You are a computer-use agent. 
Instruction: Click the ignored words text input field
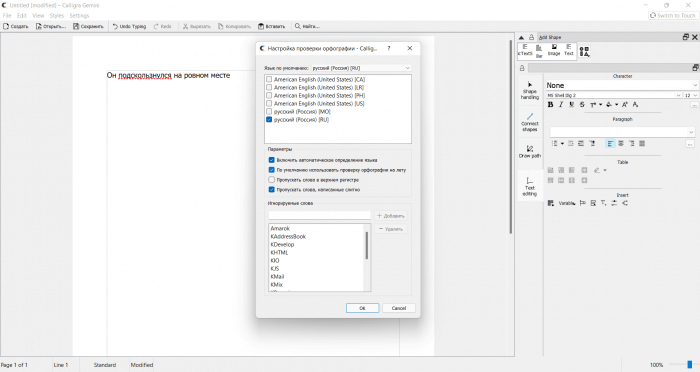319,216
